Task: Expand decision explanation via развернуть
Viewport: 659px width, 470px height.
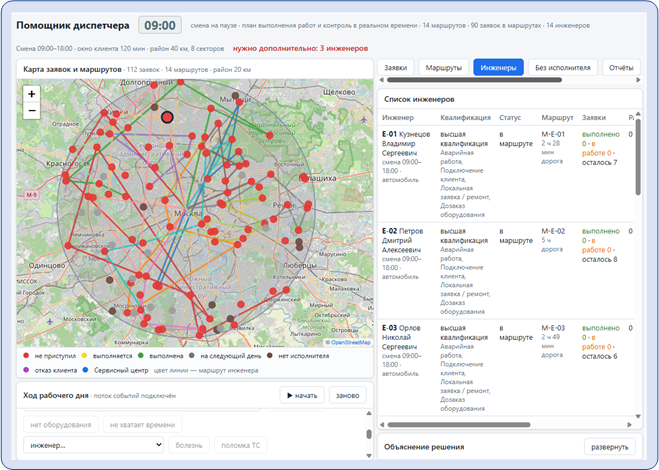Action: pos(609,447)
